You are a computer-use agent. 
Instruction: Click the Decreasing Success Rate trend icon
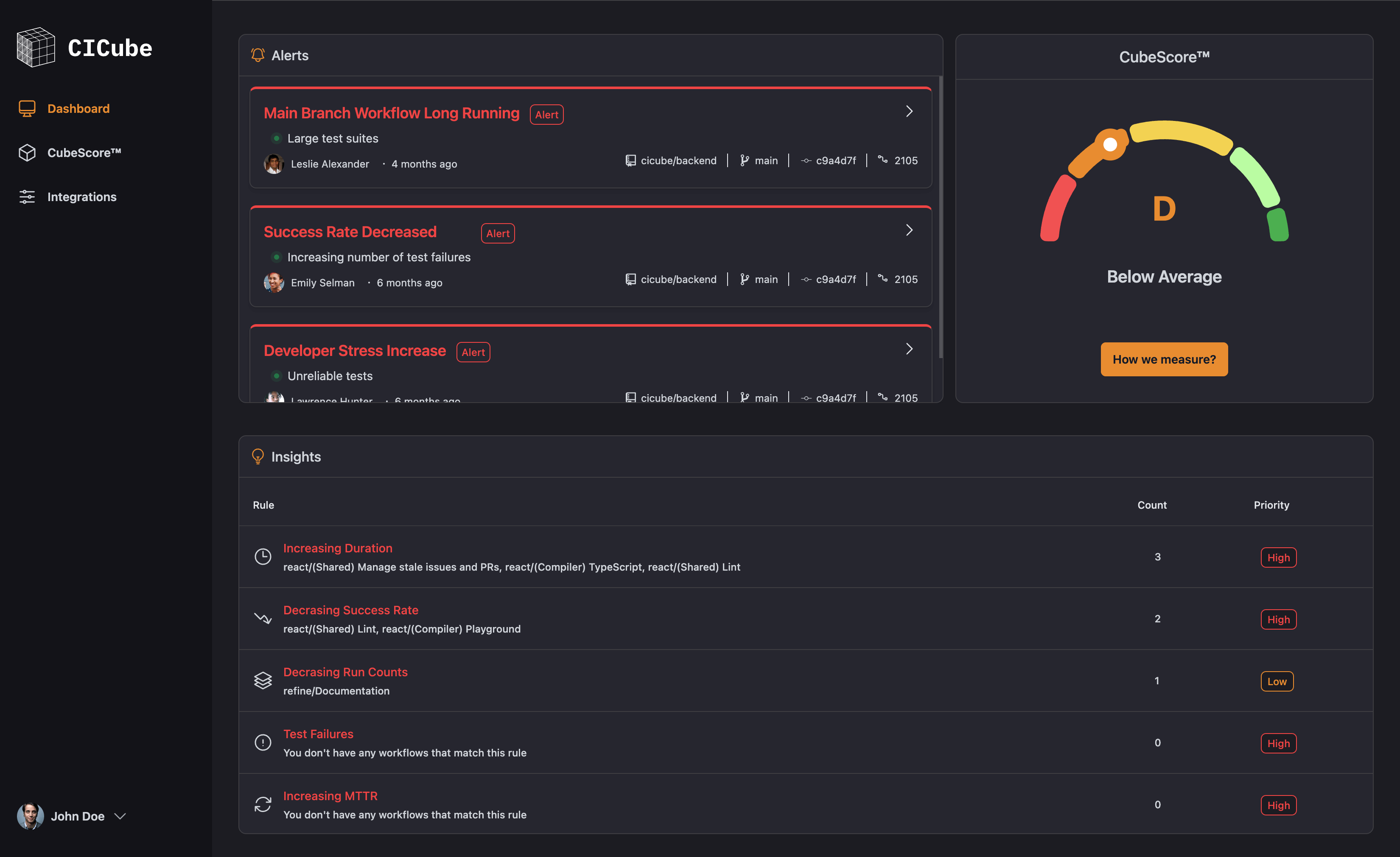pos(262,618)
